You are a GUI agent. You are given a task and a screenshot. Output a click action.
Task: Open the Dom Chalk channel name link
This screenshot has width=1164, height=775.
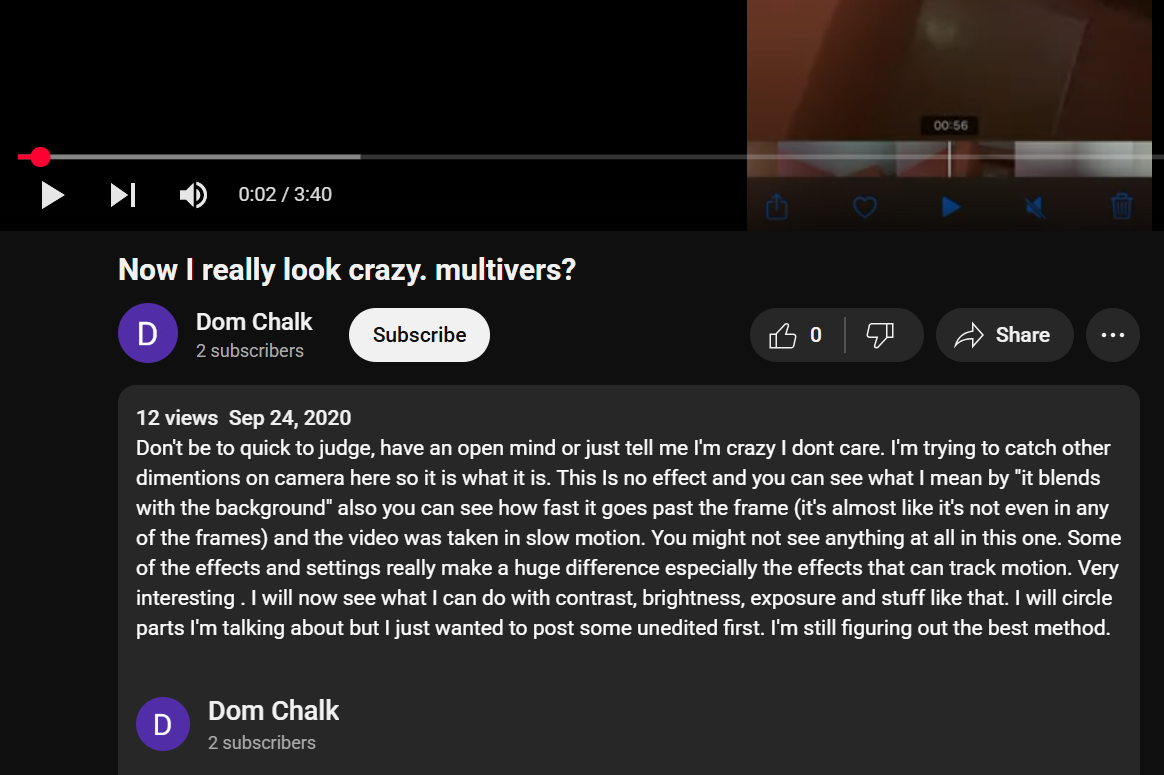point(254,322)
